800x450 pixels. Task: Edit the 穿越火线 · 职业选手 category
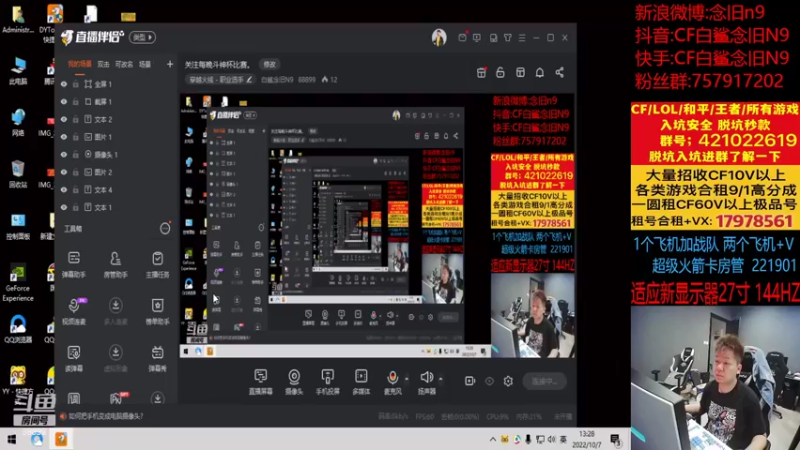point(220,80)
